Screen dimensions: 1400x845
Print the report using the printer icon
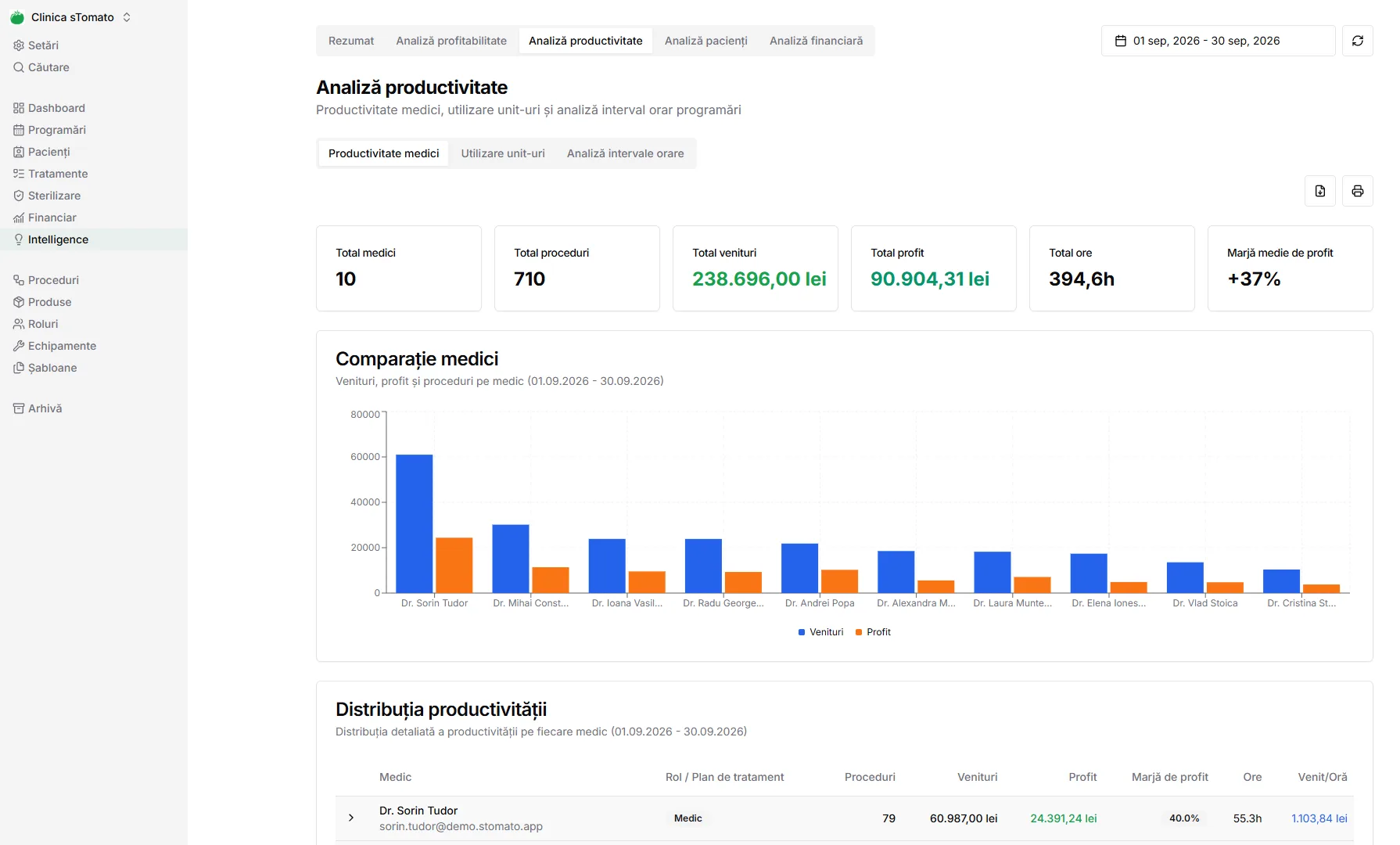coord(1358,191)
